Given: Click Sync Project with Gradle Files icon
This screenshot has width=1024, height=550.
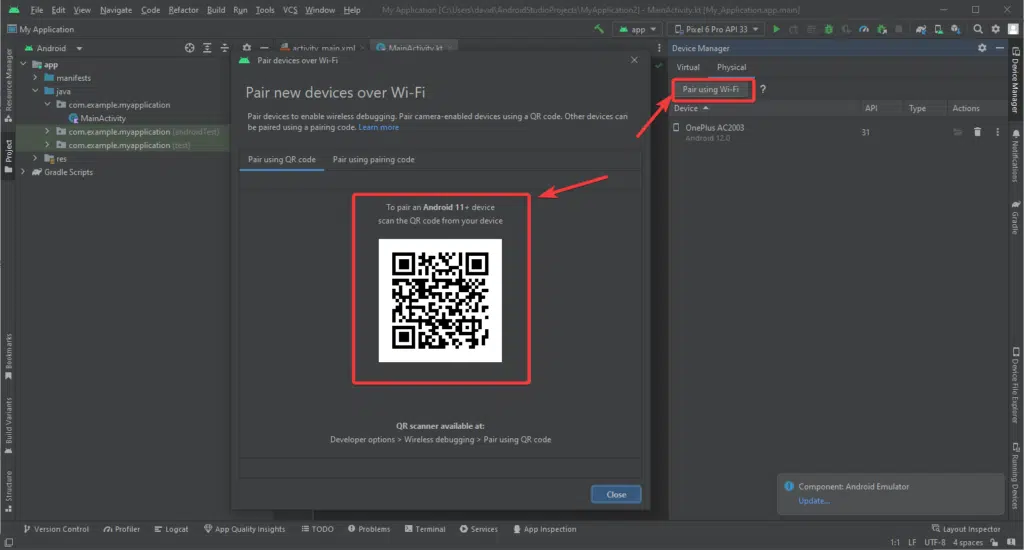Looking at the screenshot, I should [921, 29].
